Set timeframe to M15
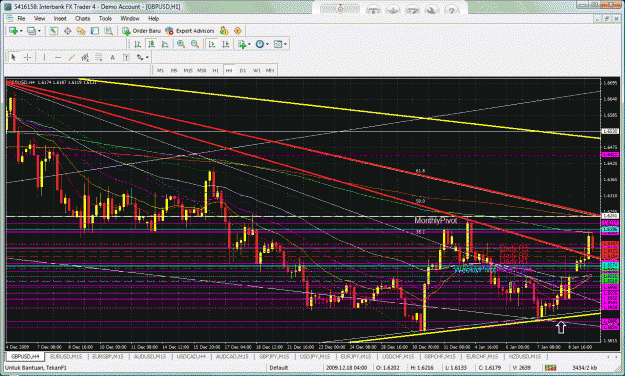Image resolution: width=625 pixels, height=376 pixels. point(188,70)
